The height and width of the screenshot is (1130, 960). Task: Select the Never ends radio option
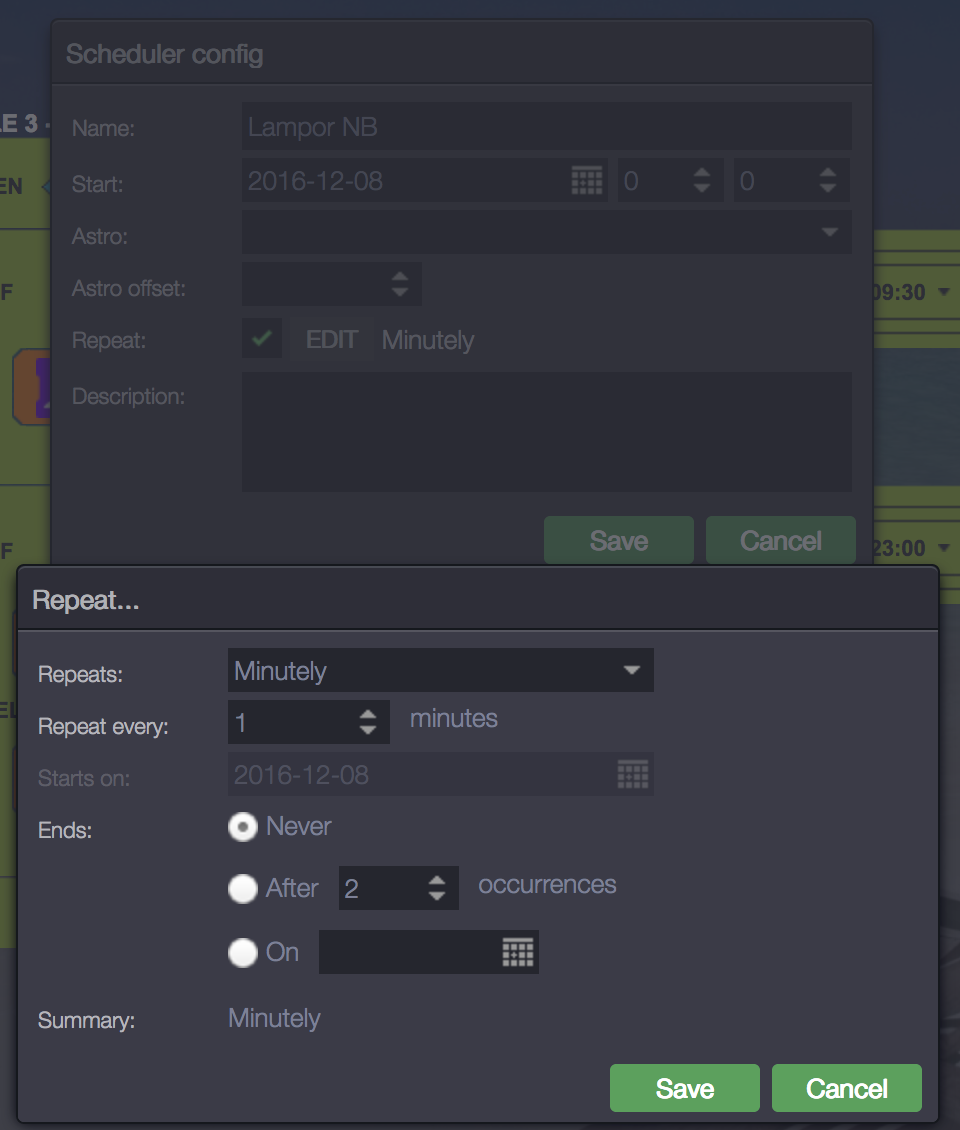pos(242,827)
